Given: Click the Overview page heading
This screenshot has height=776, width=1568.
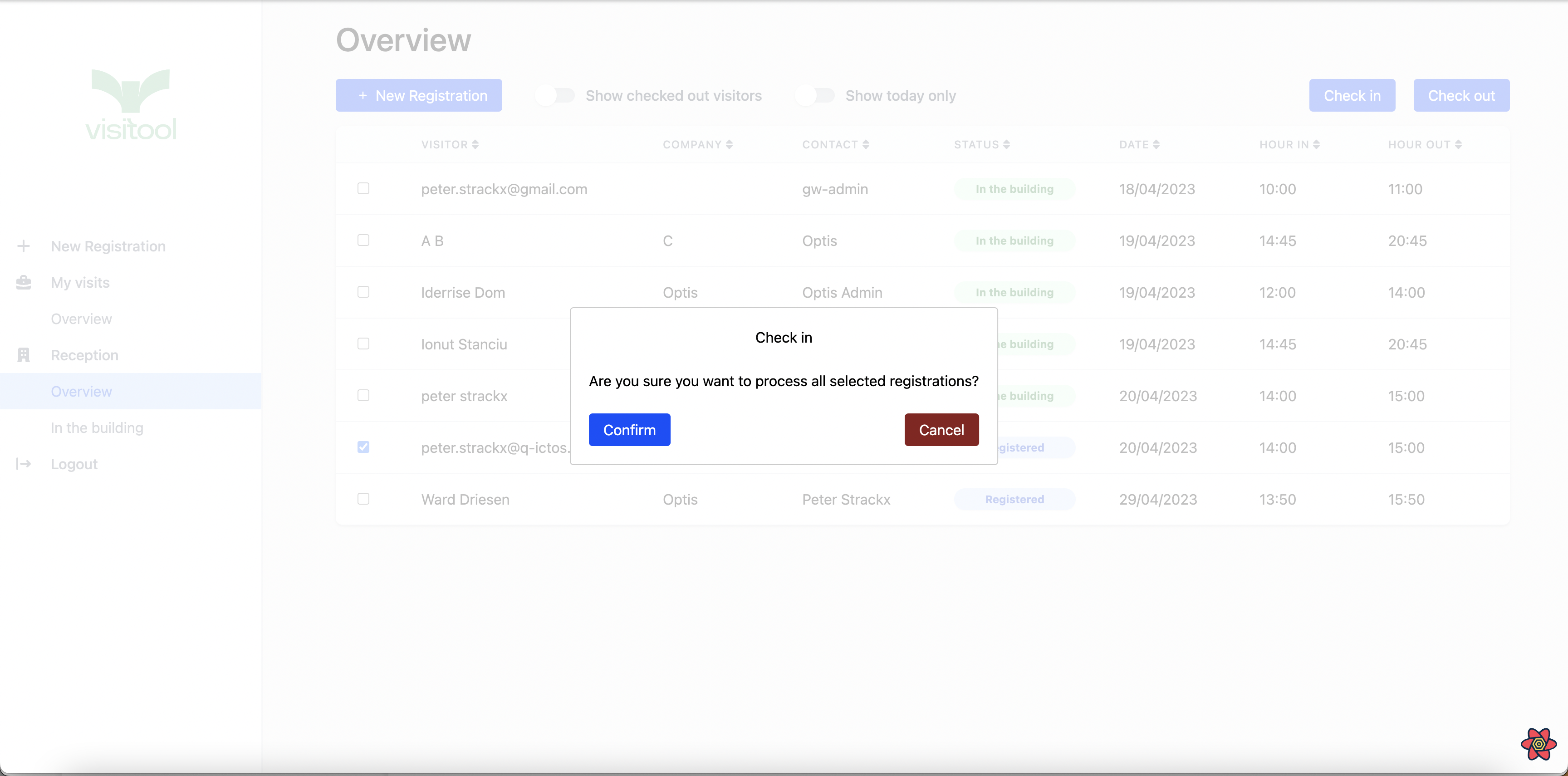Looking at the screenshot, I should point(403,40).
